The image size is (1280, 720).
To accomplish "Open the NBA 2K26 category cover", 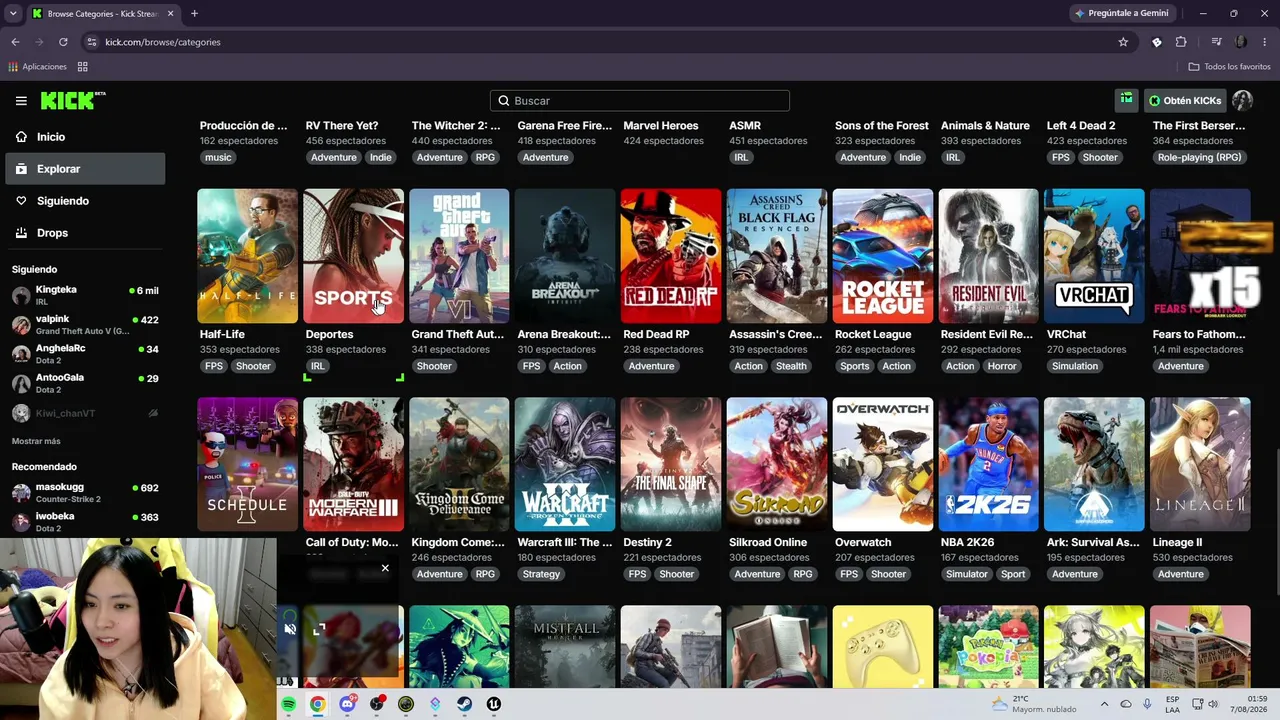I will (988, 464).
